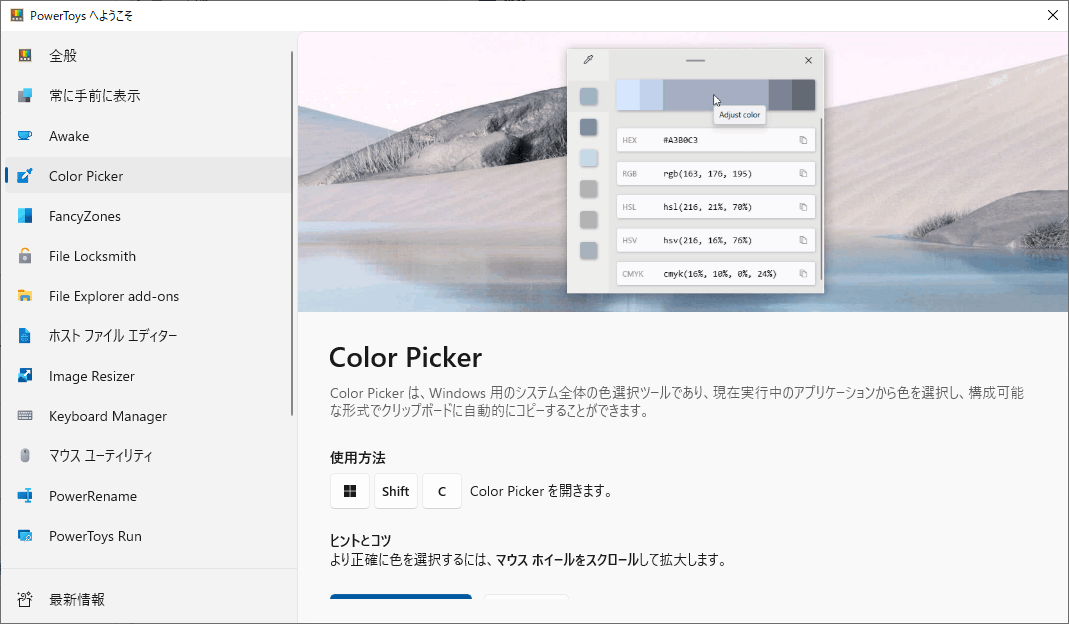1069x624 pixels.
Task: Open 常に手前に表示 page
Action: [x=148, y=95]
